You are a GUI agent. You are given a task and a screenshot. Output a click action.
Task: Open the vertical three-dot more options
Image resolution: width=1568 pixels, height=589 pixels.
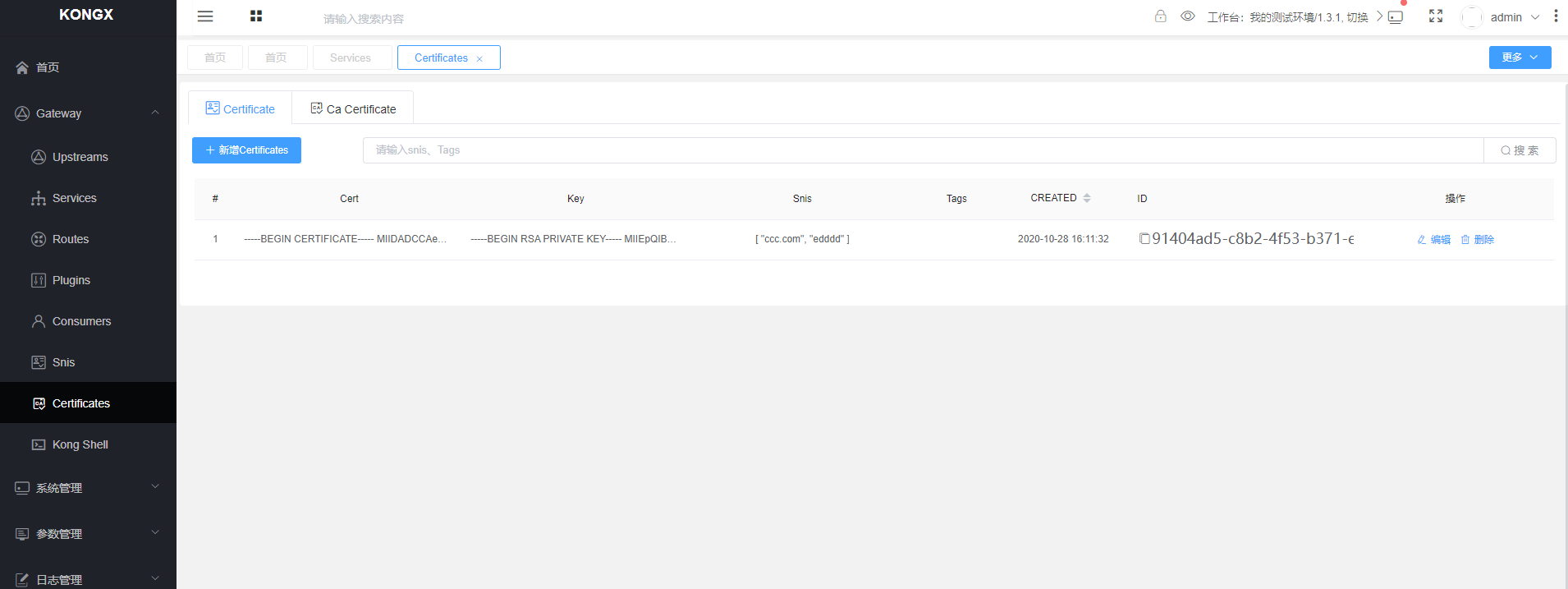(x=1556, y=16)
